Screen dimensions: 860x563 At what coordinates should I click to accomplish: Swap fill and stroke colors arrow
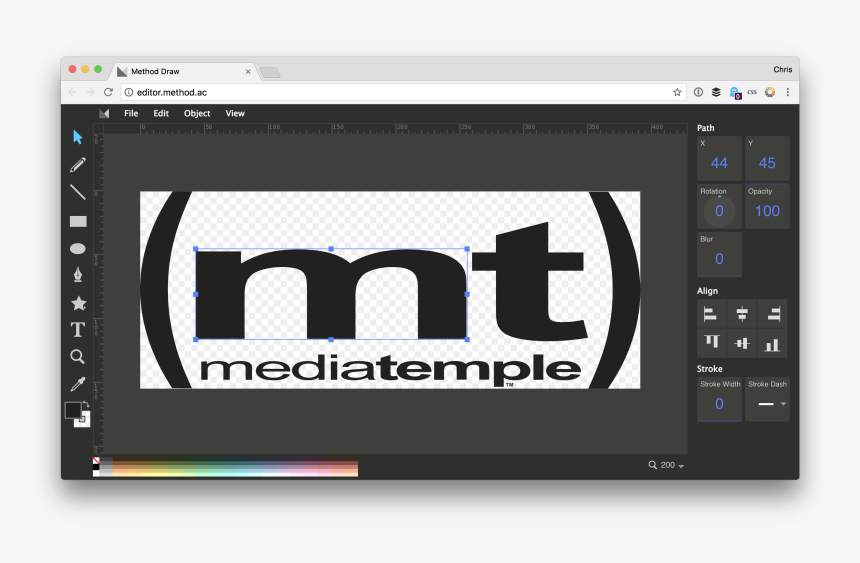click(86, 404)
